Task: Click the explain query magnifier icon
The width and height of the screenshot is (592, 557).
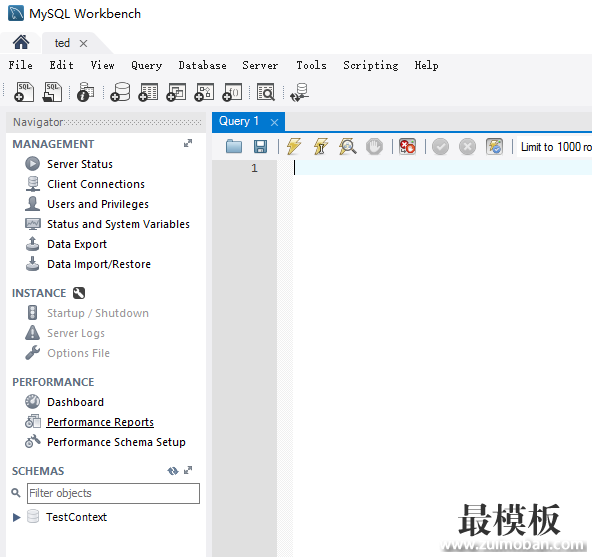Action: point(347,147)
